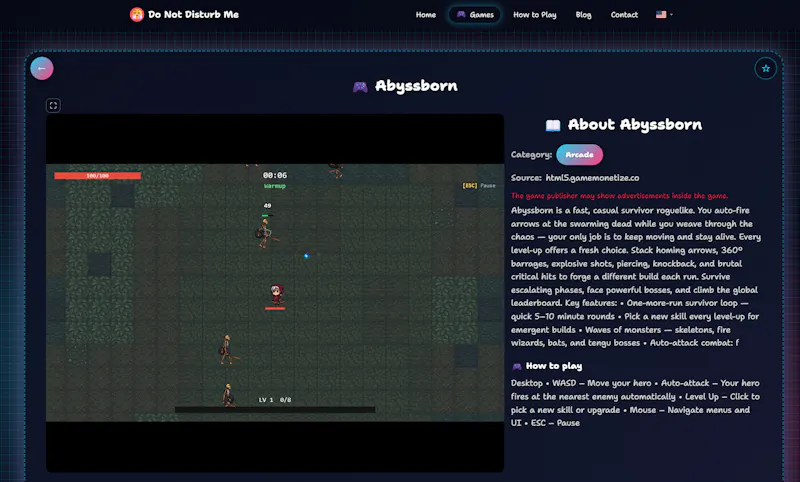Click the About Abyssborn heading
This screenshot has height=482, width=800.
(x=635, y=125)
